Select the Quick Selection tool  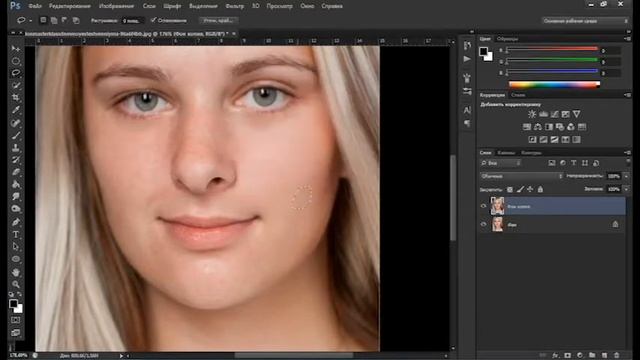(16, 85)
